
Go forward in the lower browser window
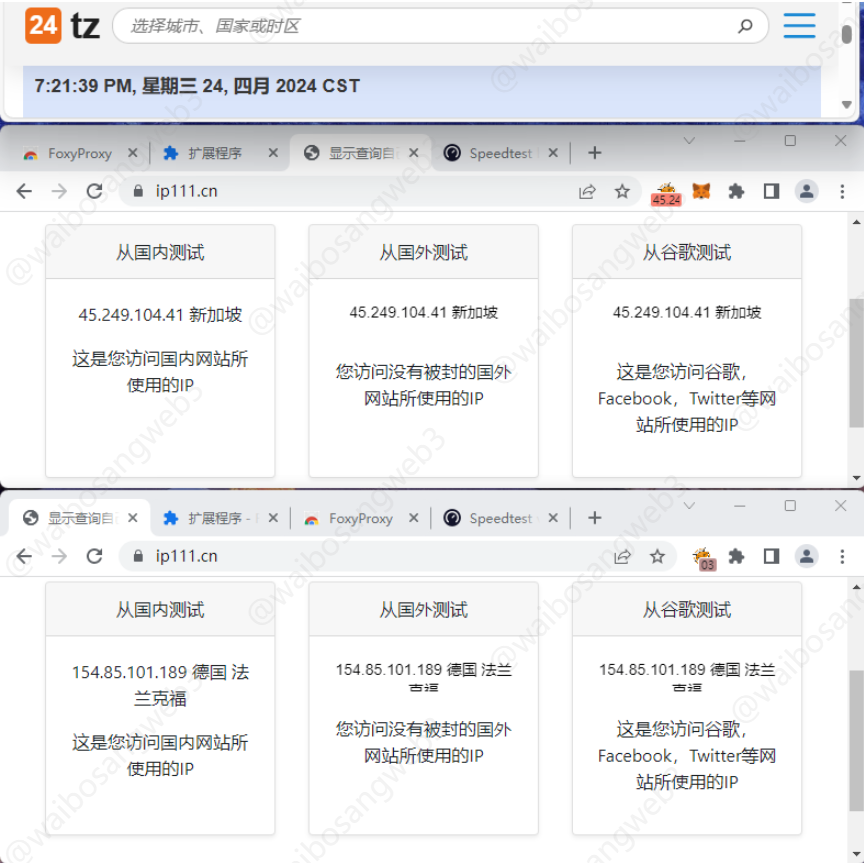[x=59, y=556]
